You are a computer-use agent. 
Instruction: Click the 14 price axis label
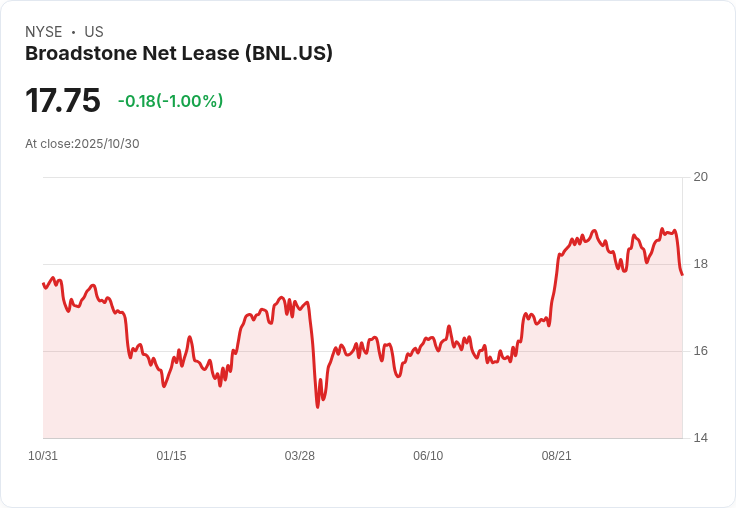[x=700, y=438]
